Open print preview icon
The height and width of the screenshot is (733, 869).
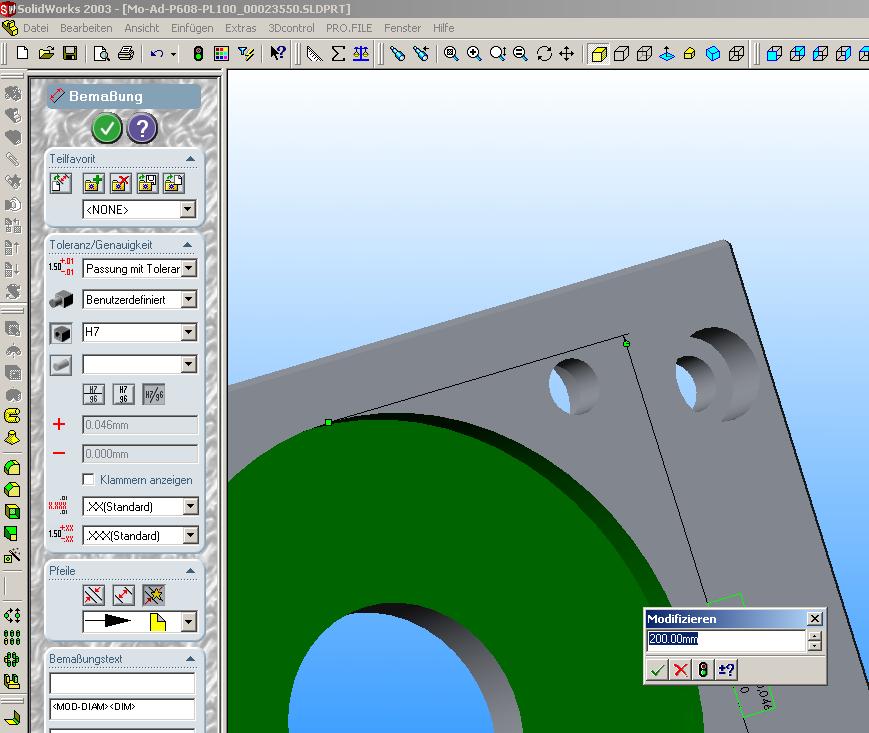click(x=101, y=53)
